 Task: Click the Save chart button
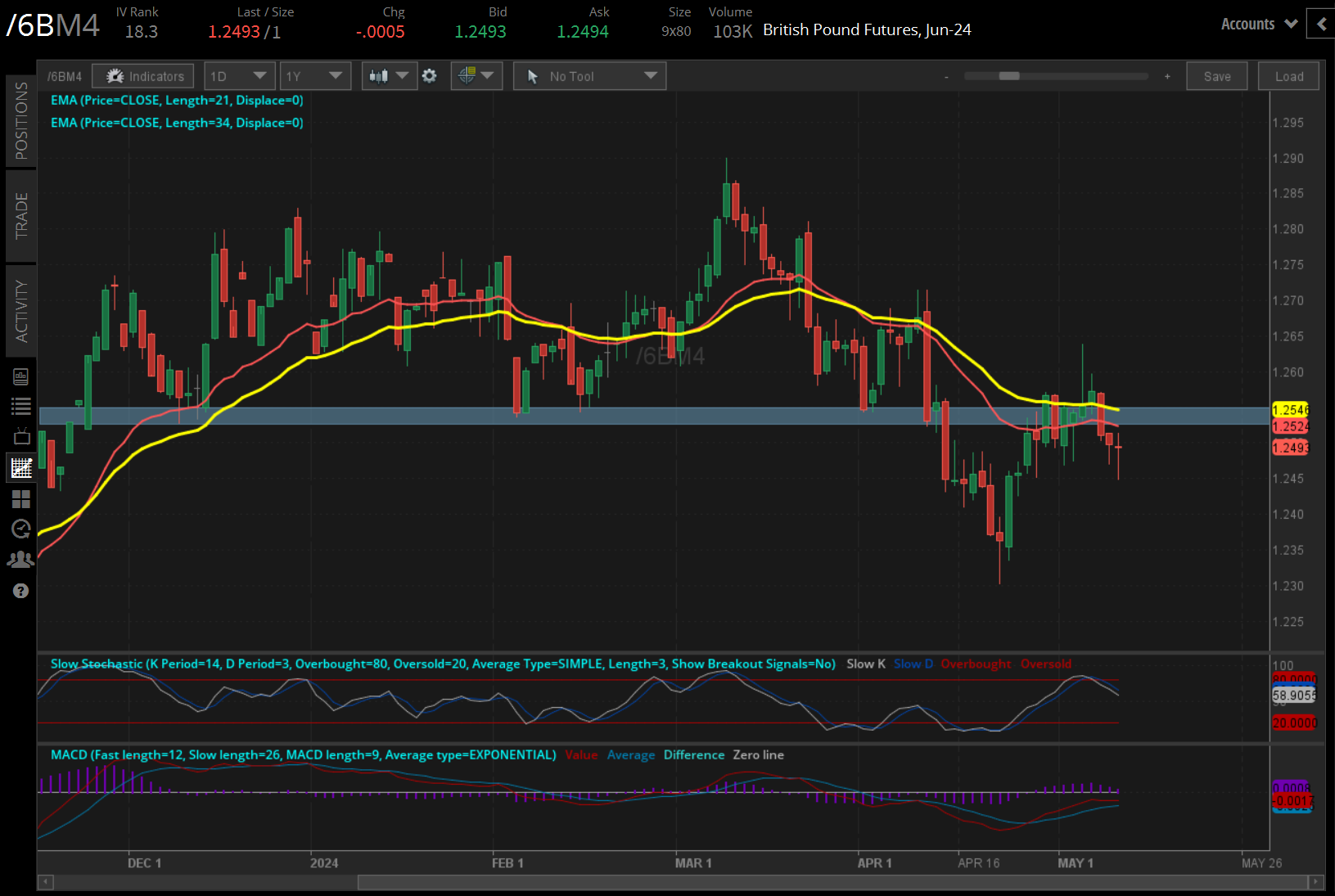click(x=1216, y=76)
